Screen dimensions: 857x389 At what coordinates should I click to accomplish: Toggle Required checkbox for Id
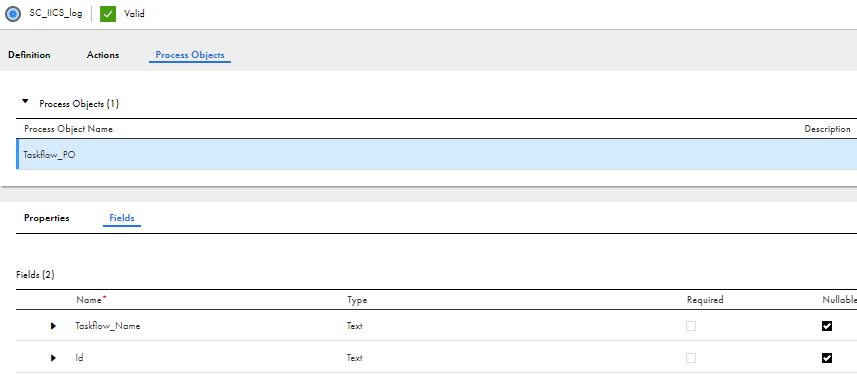[691, 358]
